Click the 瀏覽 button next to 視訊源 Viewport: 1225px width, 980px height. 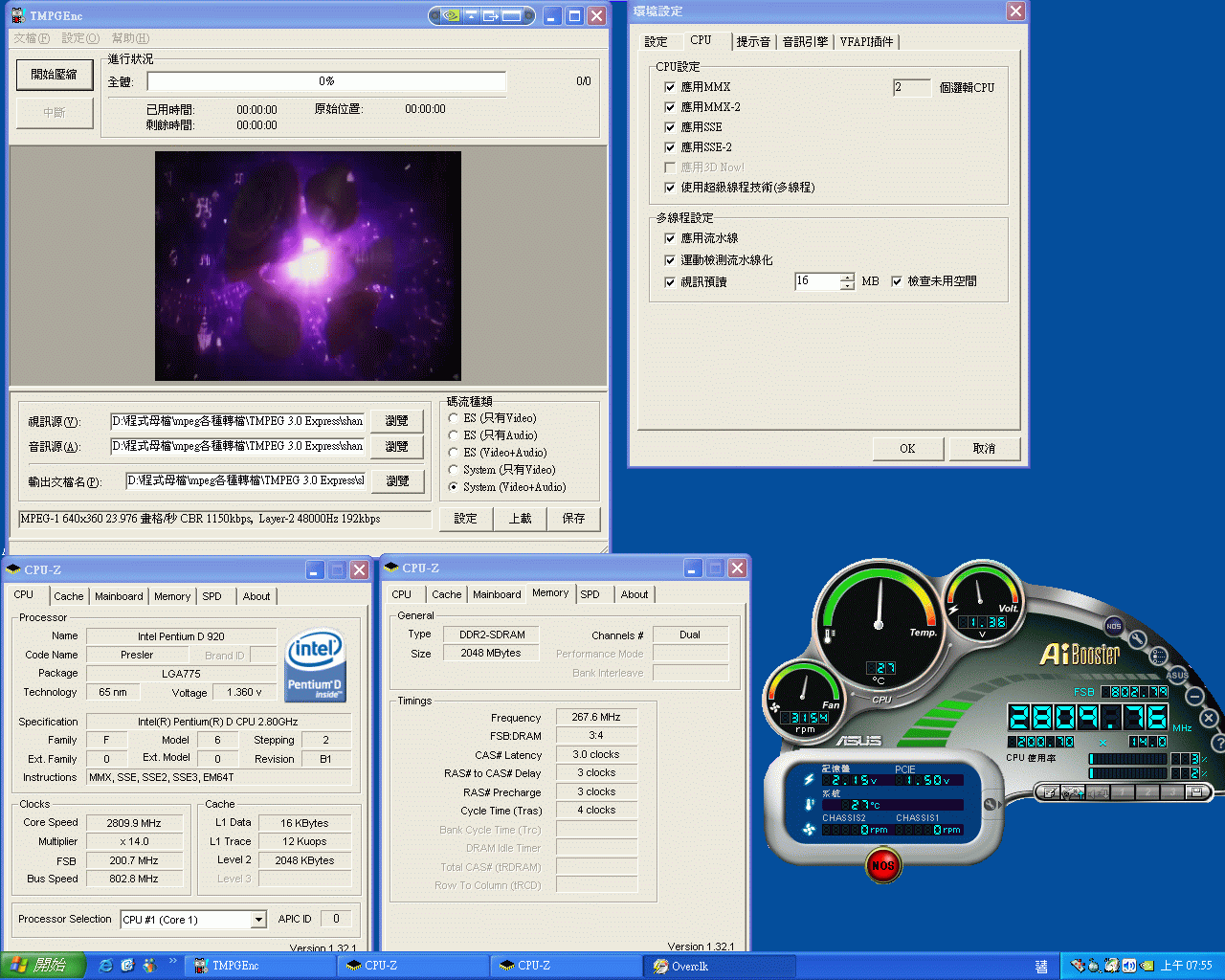[x=396, y=421]
